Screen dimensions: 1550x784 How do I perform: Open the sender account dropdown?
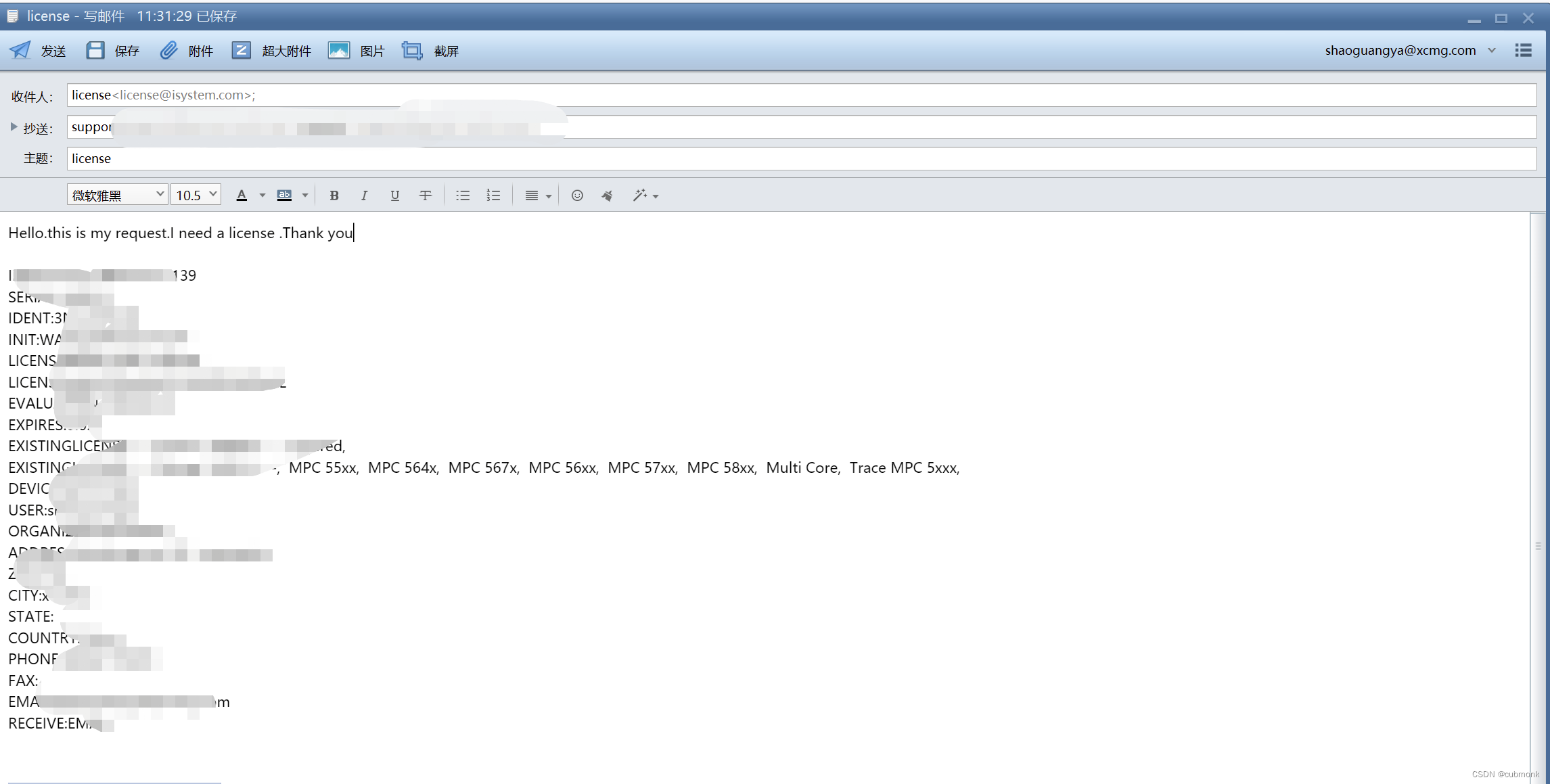tap(1492, 51)
